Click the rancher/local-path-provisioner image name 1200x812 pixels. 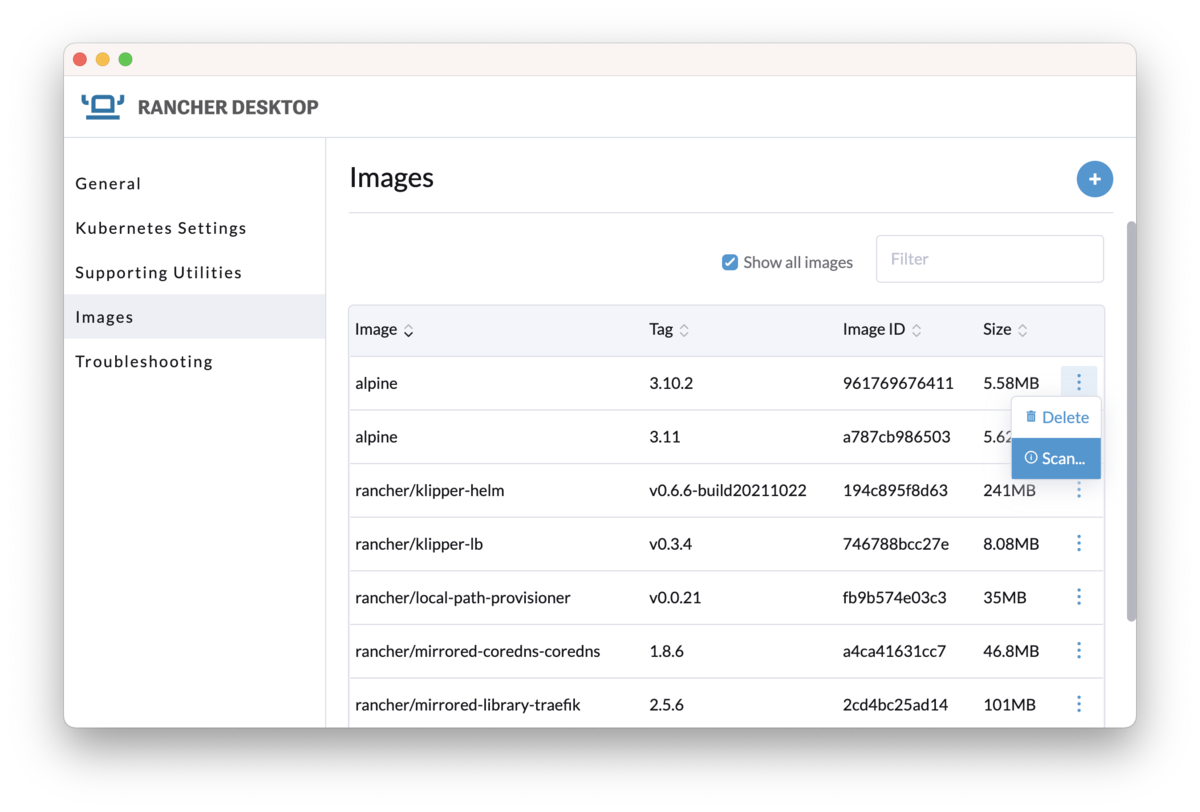tap(463, 598)
